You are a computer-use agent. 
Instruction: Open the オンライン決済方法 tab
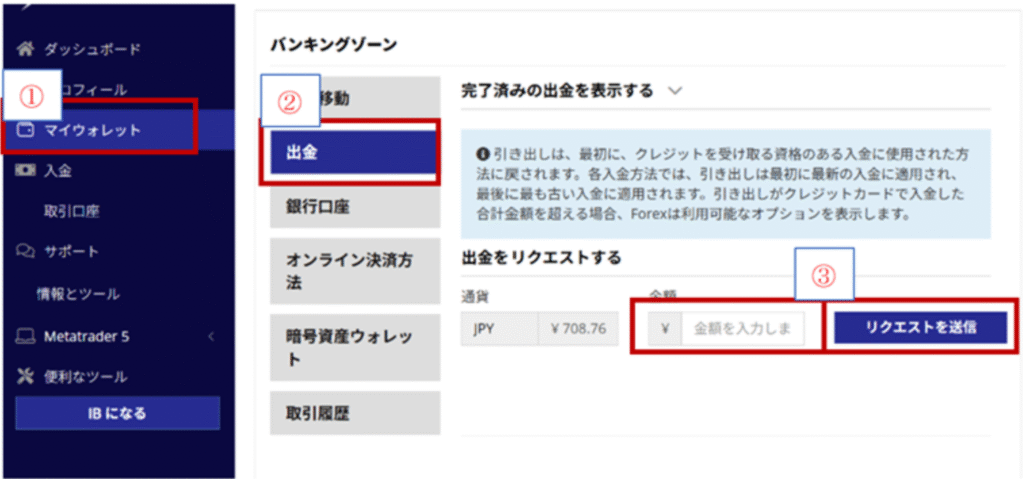pos(350,271)
